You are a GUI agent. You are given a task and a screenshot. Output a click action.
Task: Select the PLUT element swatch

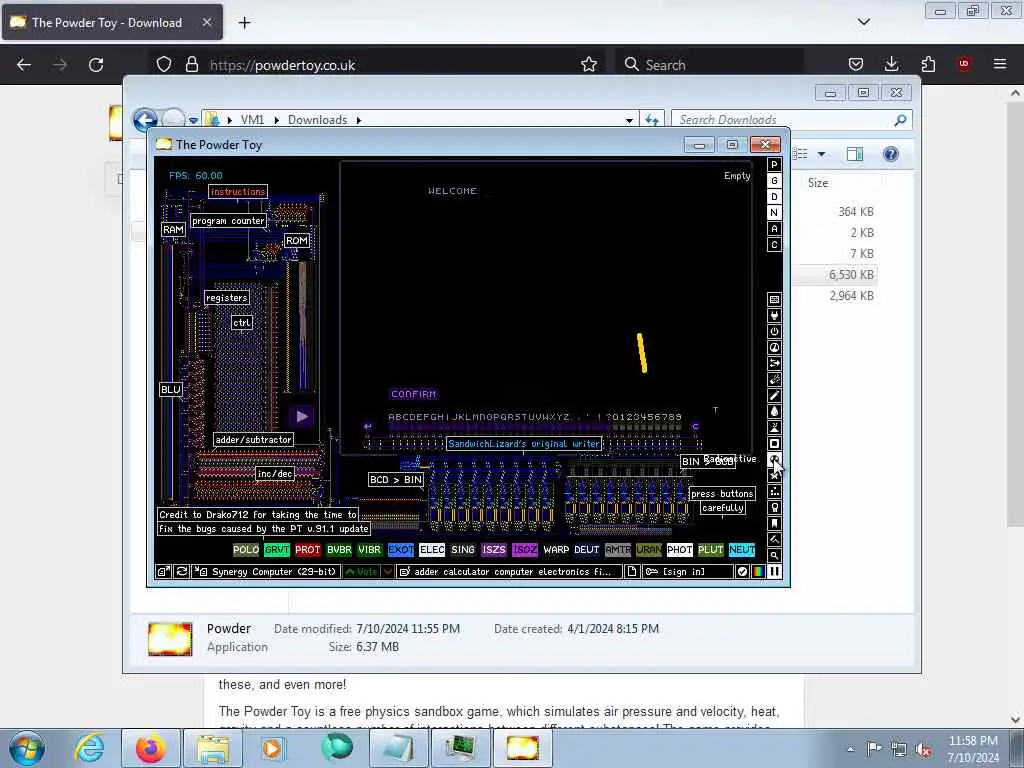tap(711, 550)
